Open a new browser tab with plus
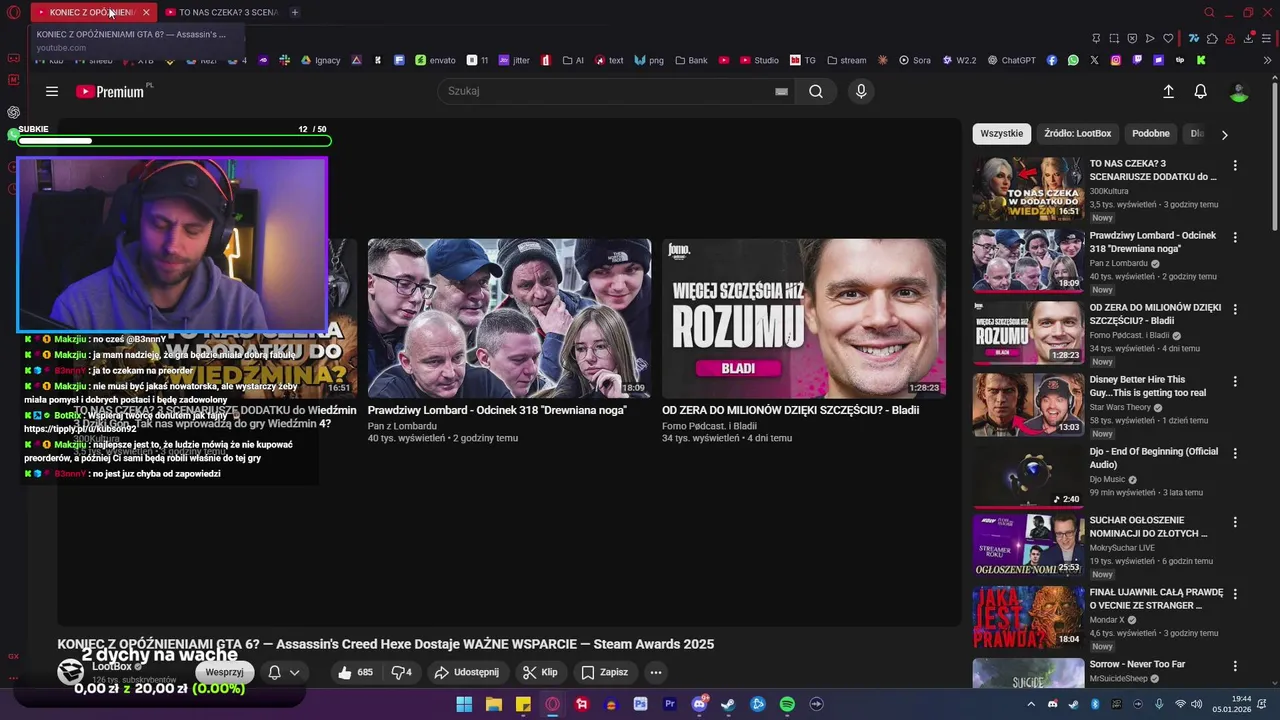The width and height of the screenshot is (1280, 720). point(294,12)
